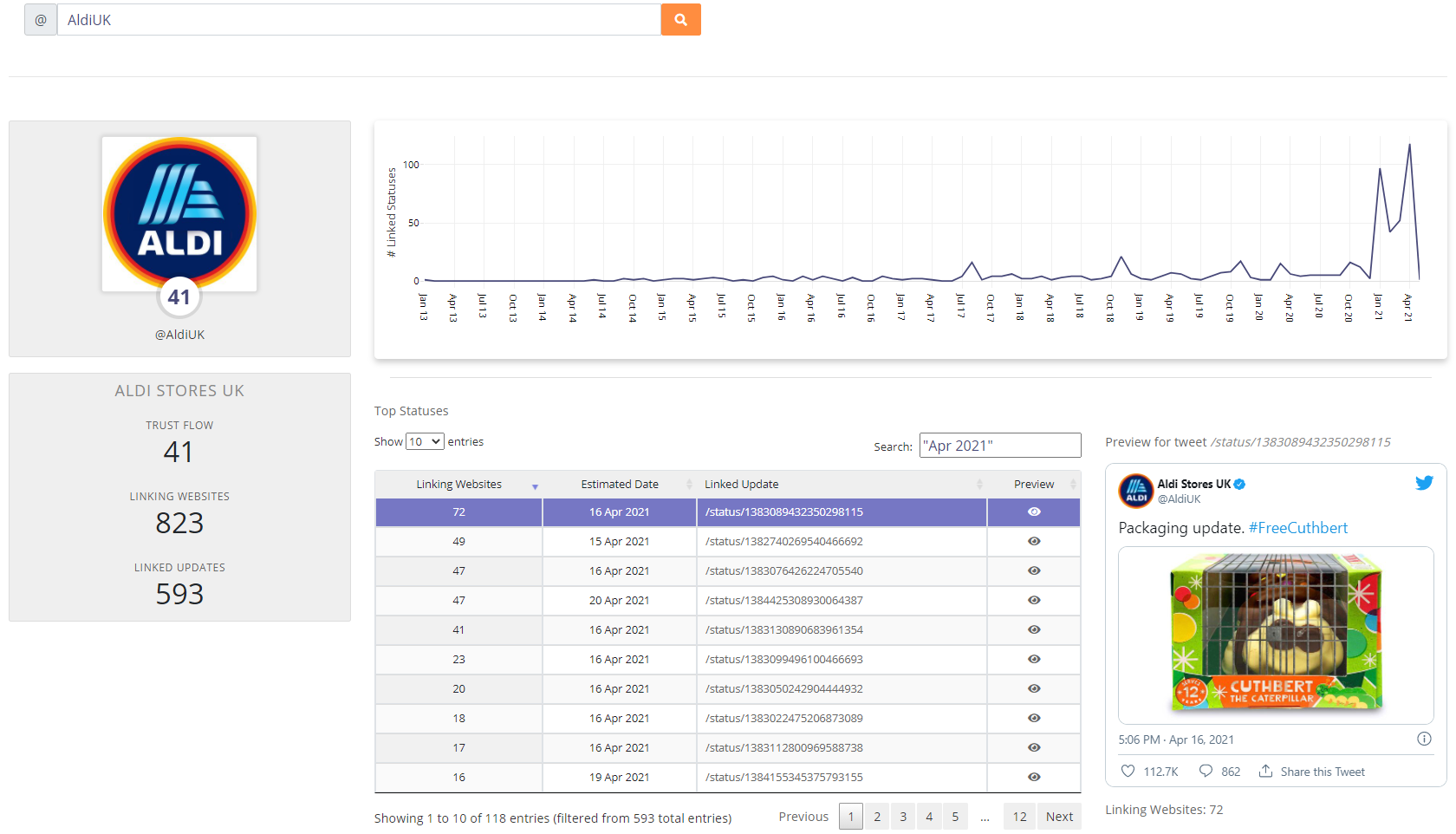Click the large Aldi logo profile image
Screen dimensions: 1456x834
[x=179, y=213]
